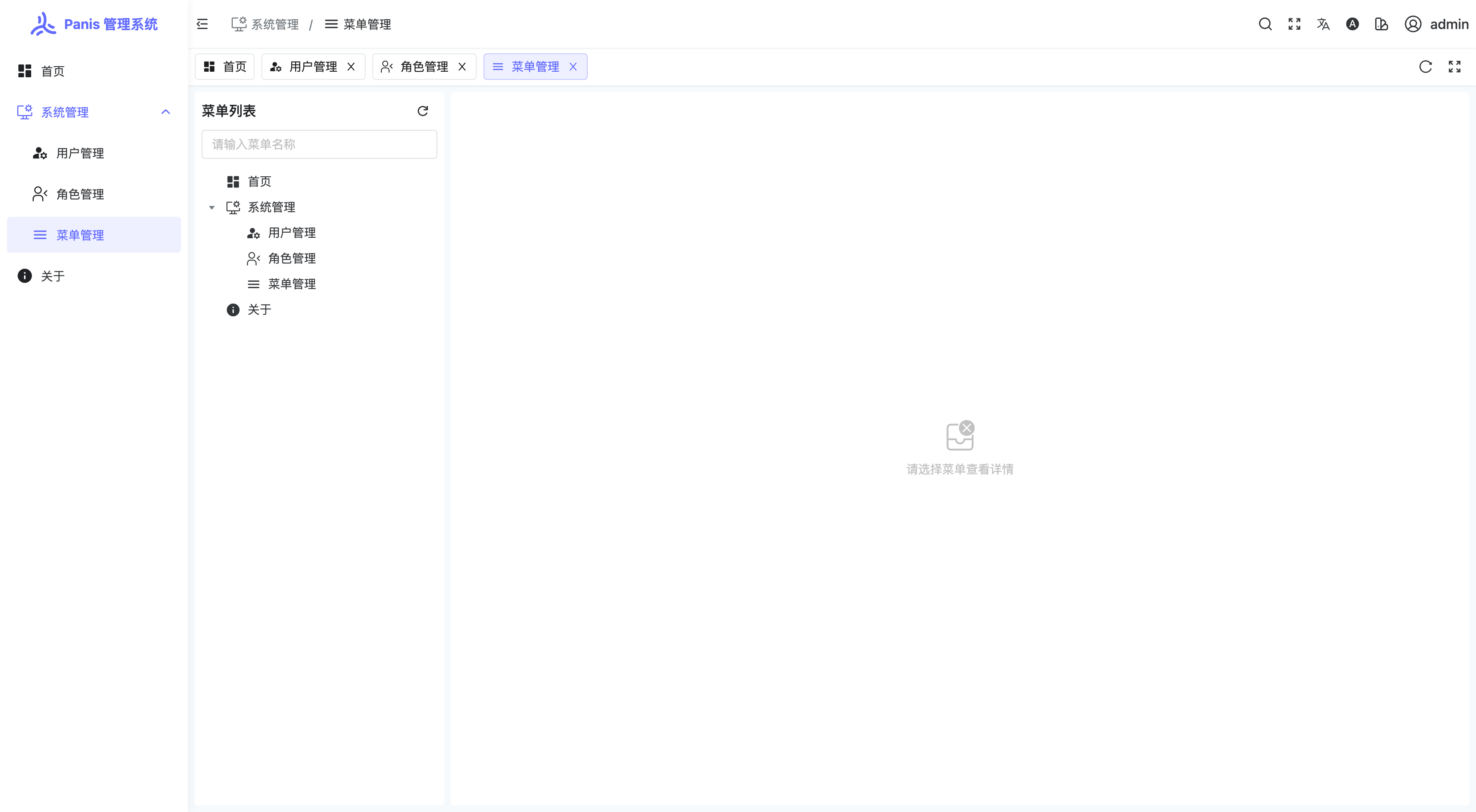The image size is (1476, 812).
Task: Open 关于 in the sidebar
Action: click(53, 277)
